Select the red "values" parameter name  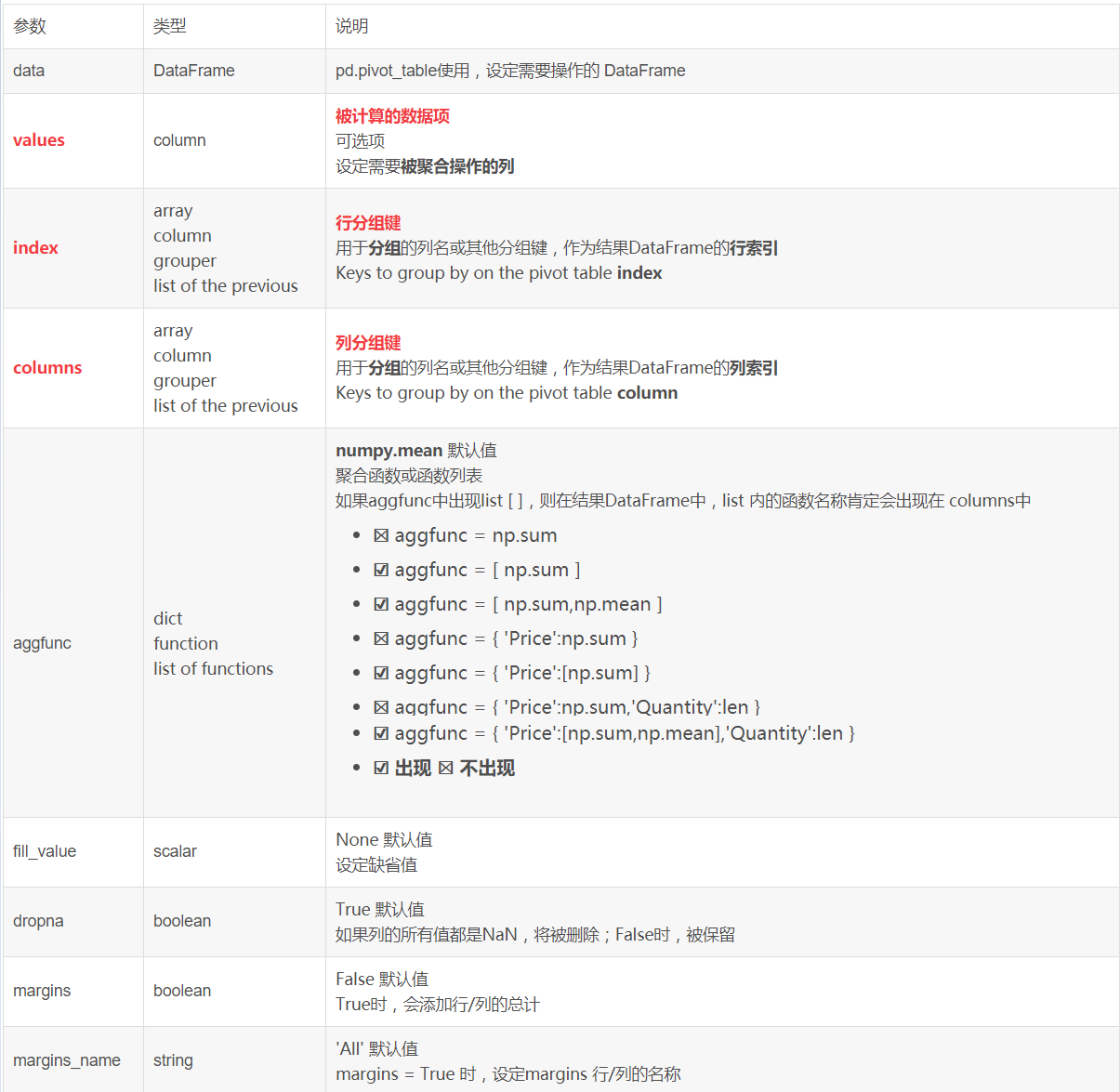[38, 139]
